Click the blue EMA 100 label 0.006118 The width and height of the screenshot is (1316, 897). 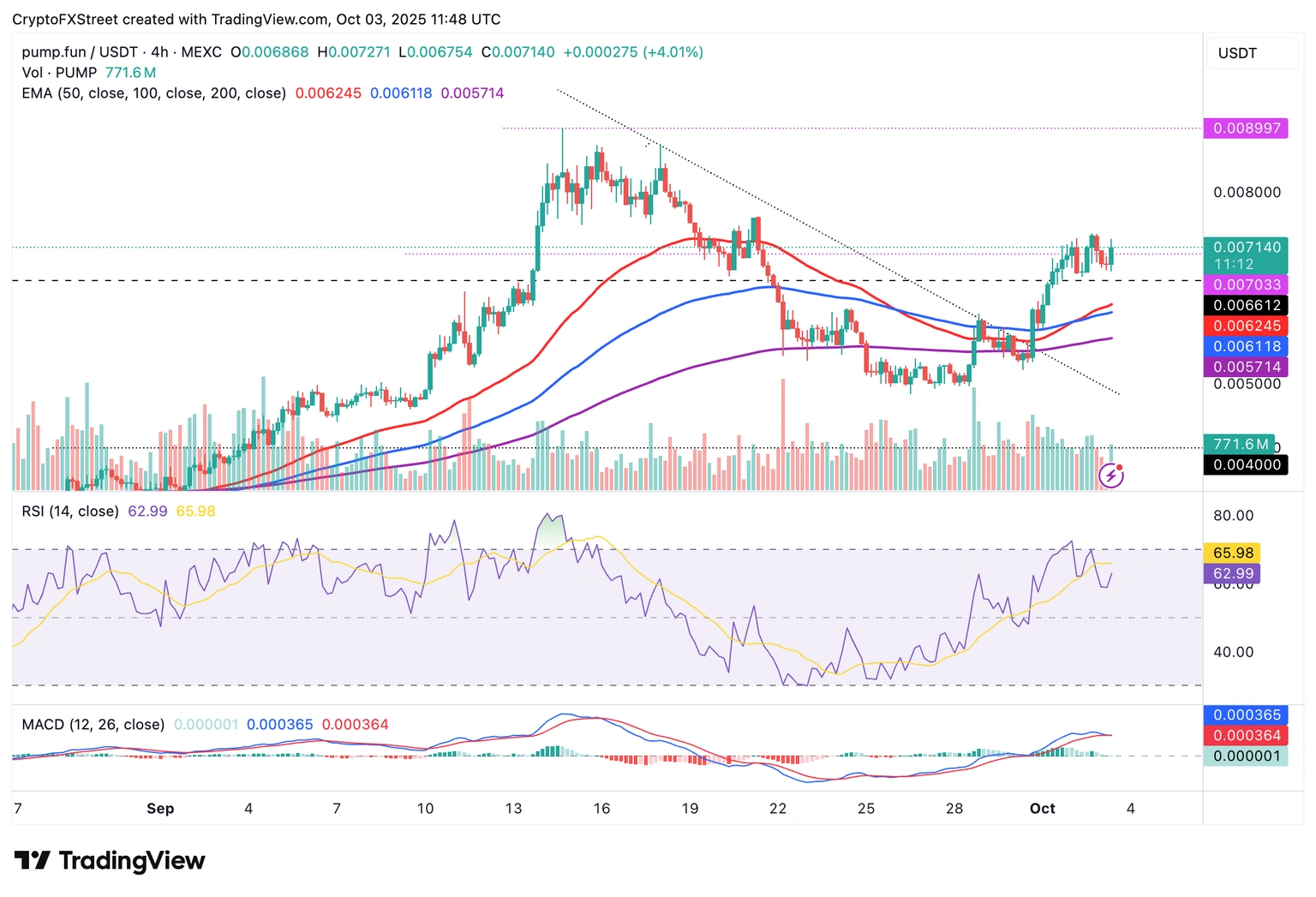pyautogui.click(x=1246, y=347)
